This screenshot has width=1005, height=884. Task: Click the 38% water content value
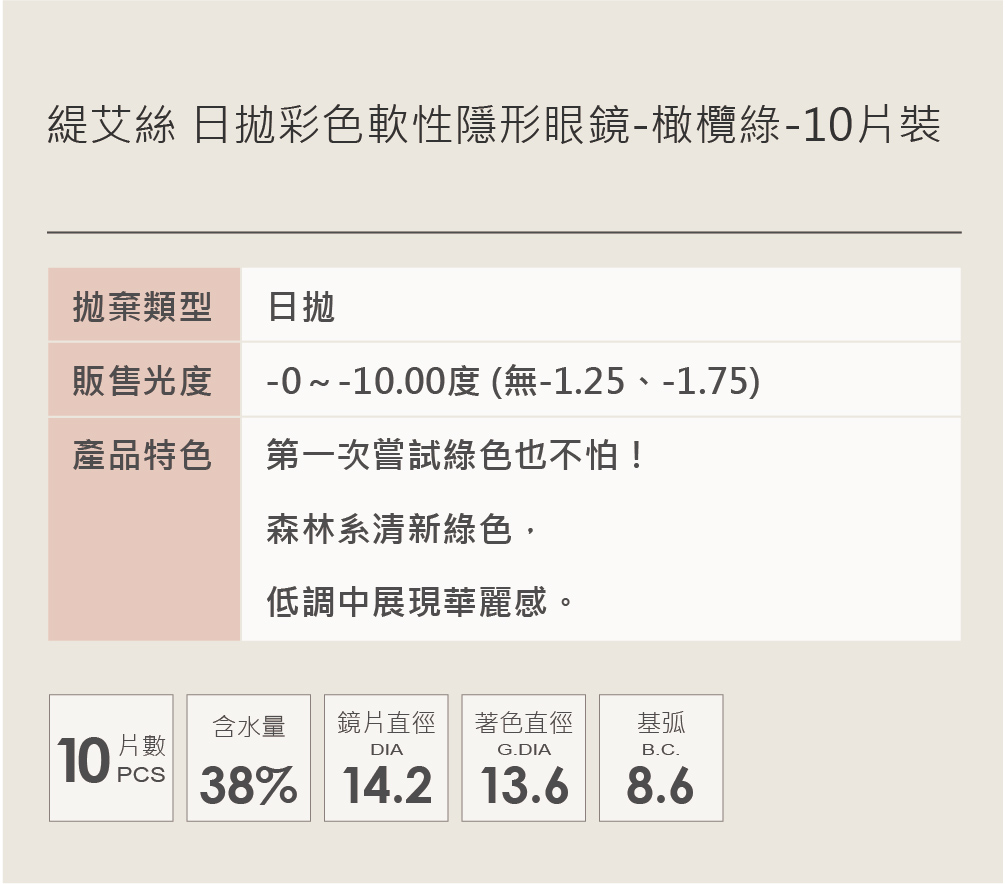click(x=248, y=785)
